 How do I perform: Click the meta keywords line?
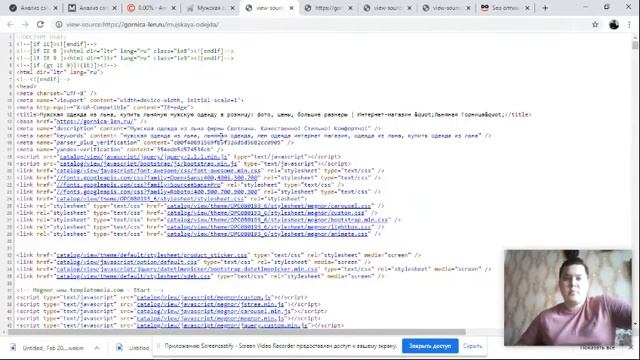pyautogui.click(x=253, y=136)
